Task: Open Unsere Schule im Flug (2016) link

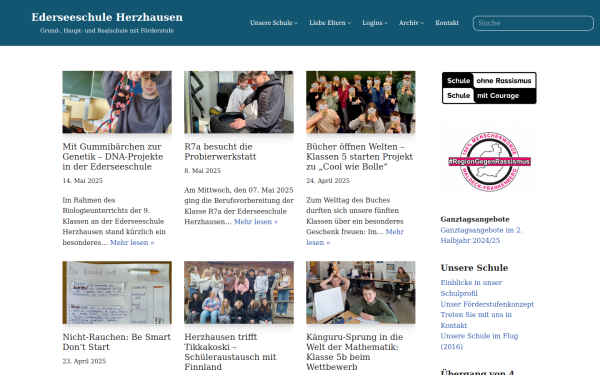Action: click(479, 341)
